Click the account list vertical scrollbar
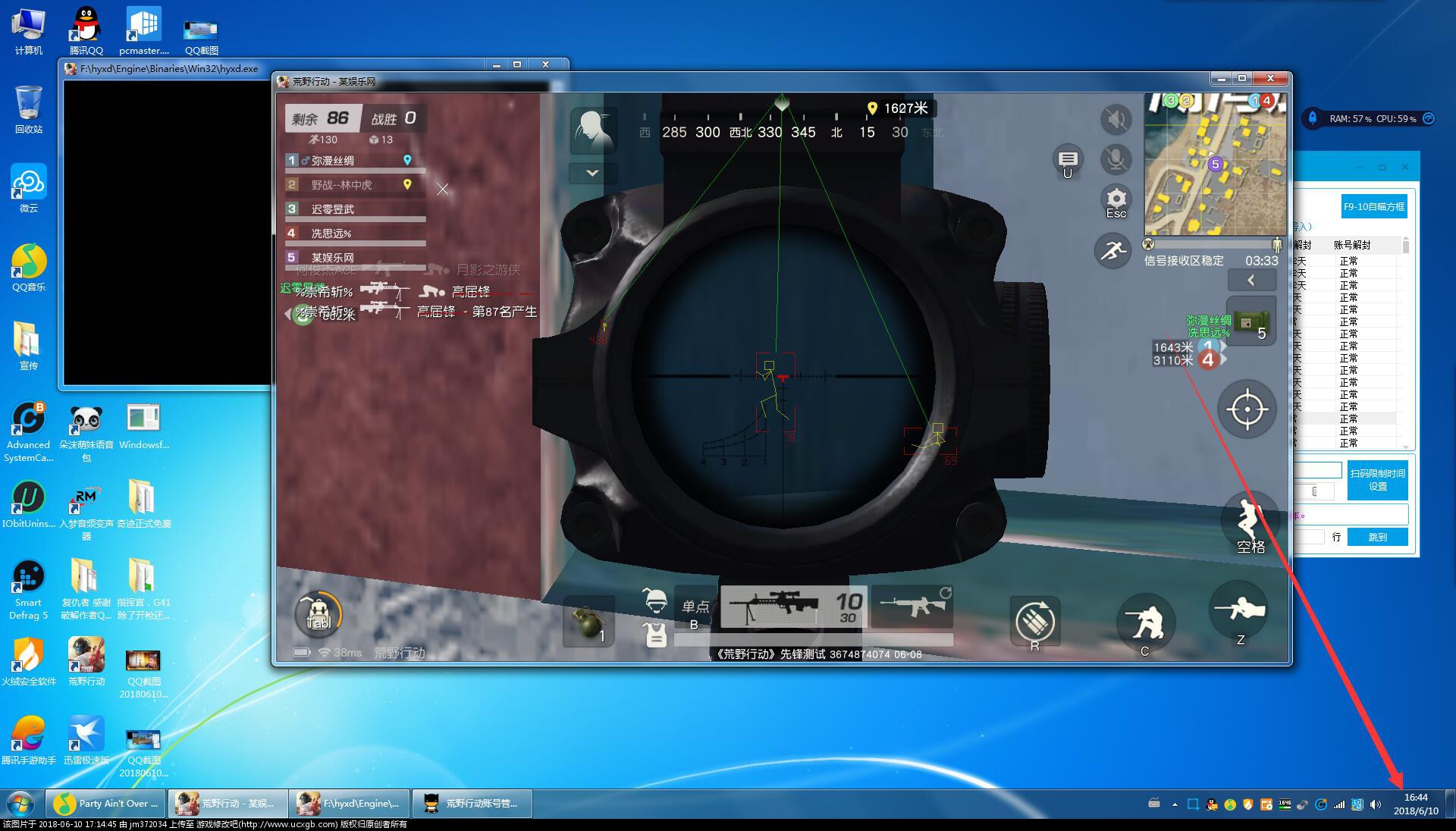The width and height of the screenshot is (1456, 831). tap(1406, 344)
